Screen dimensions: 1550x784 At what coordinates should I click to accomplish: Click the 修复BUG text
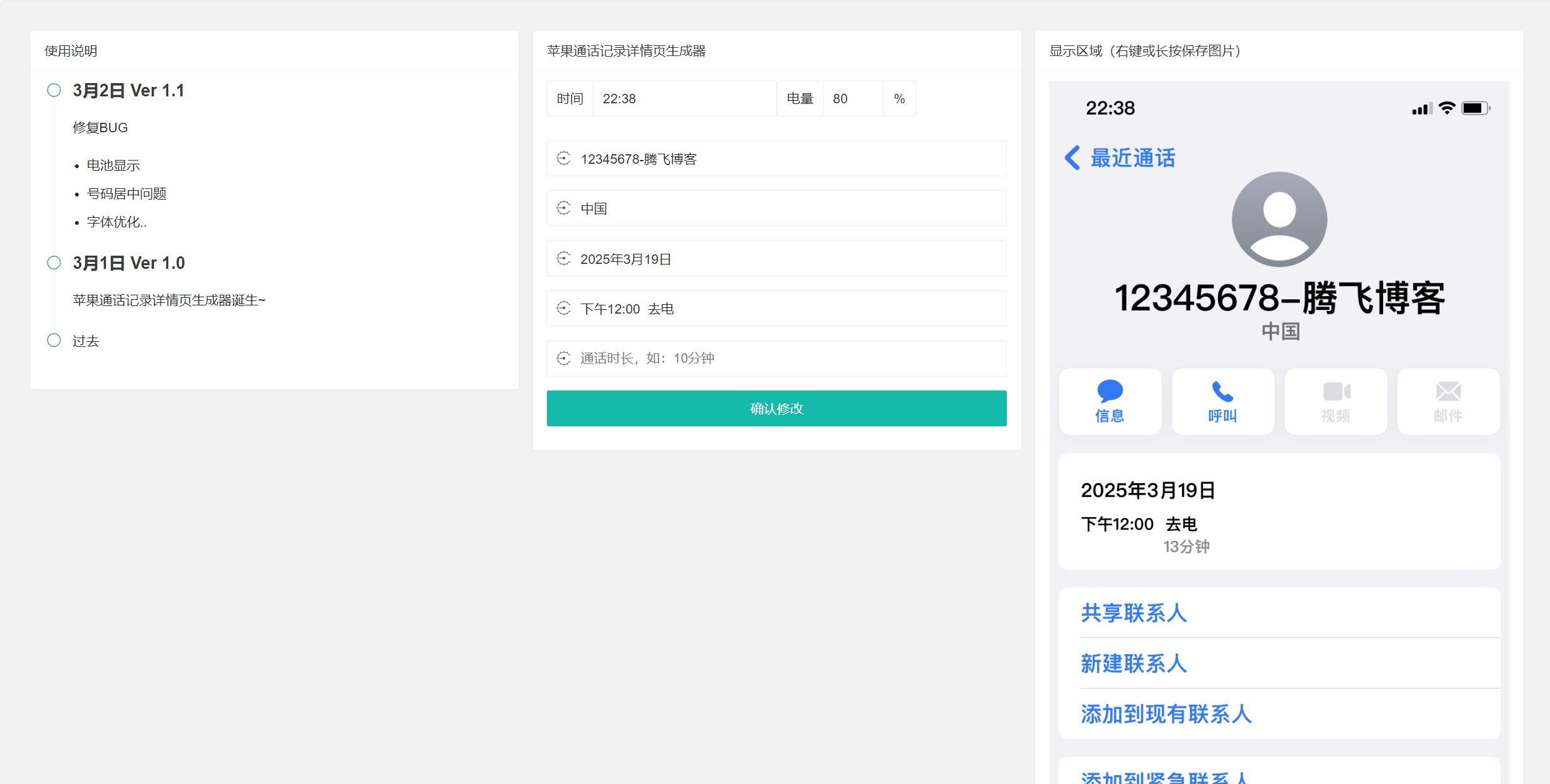100,127
